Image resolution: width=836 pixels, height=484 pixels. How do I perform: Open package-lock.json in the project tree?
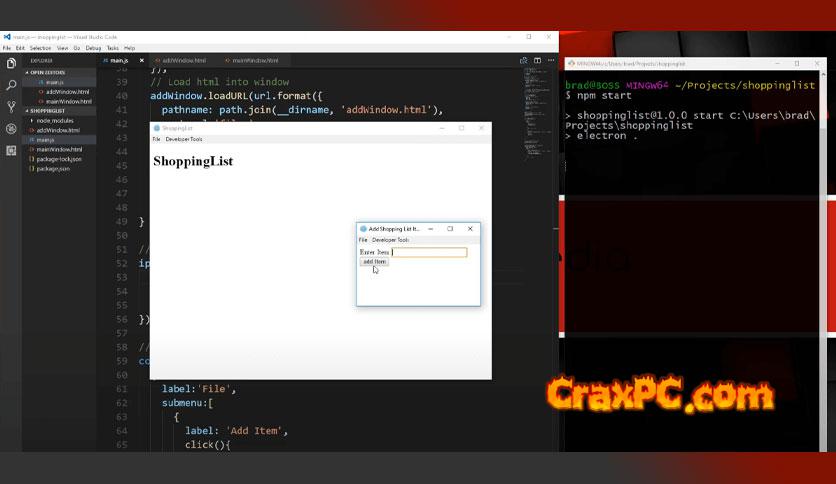coord(59,159)
